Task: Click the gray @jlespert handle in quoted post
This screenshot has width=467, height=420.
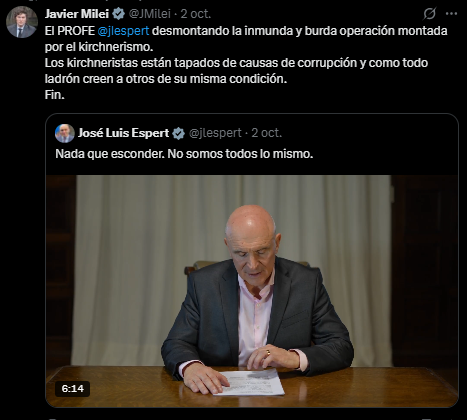Action: pyautogui.click(x=215, y=133)
